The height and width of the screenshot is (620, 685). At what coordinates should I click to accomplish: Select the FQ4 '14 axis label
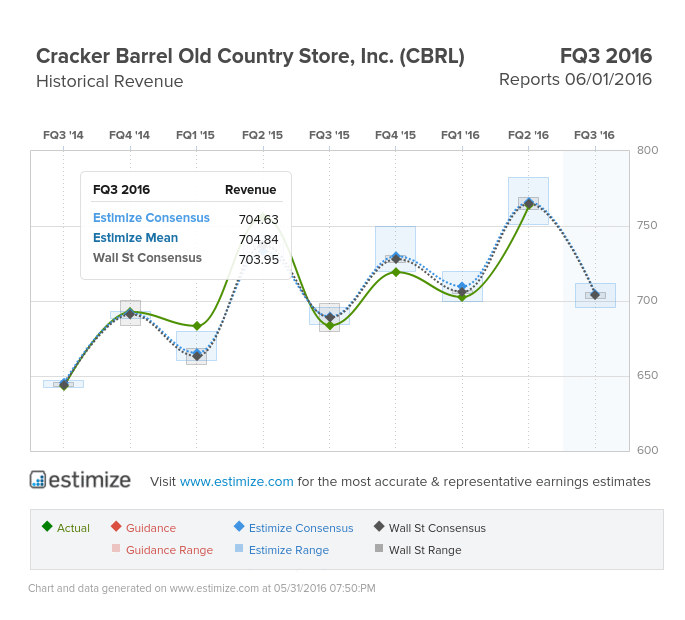129,135
